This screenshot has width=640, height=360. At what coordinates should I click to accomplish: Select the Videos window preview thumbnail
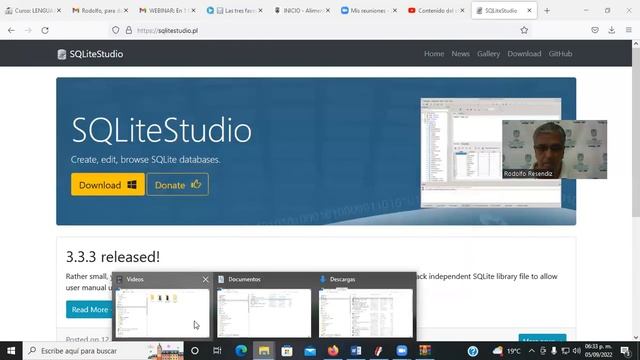162,313
